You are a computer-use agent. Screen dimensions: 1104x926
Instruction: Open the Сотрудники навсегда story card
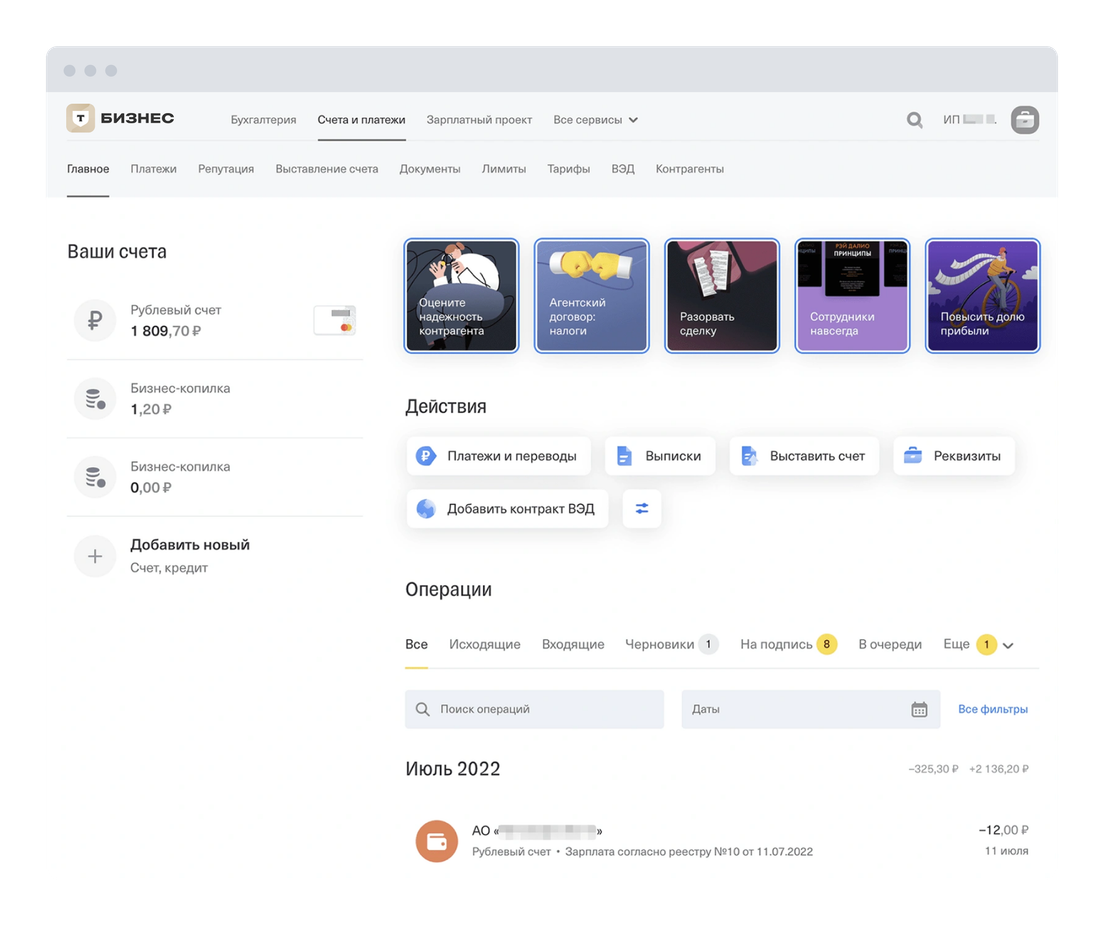[x=852, y=296]
